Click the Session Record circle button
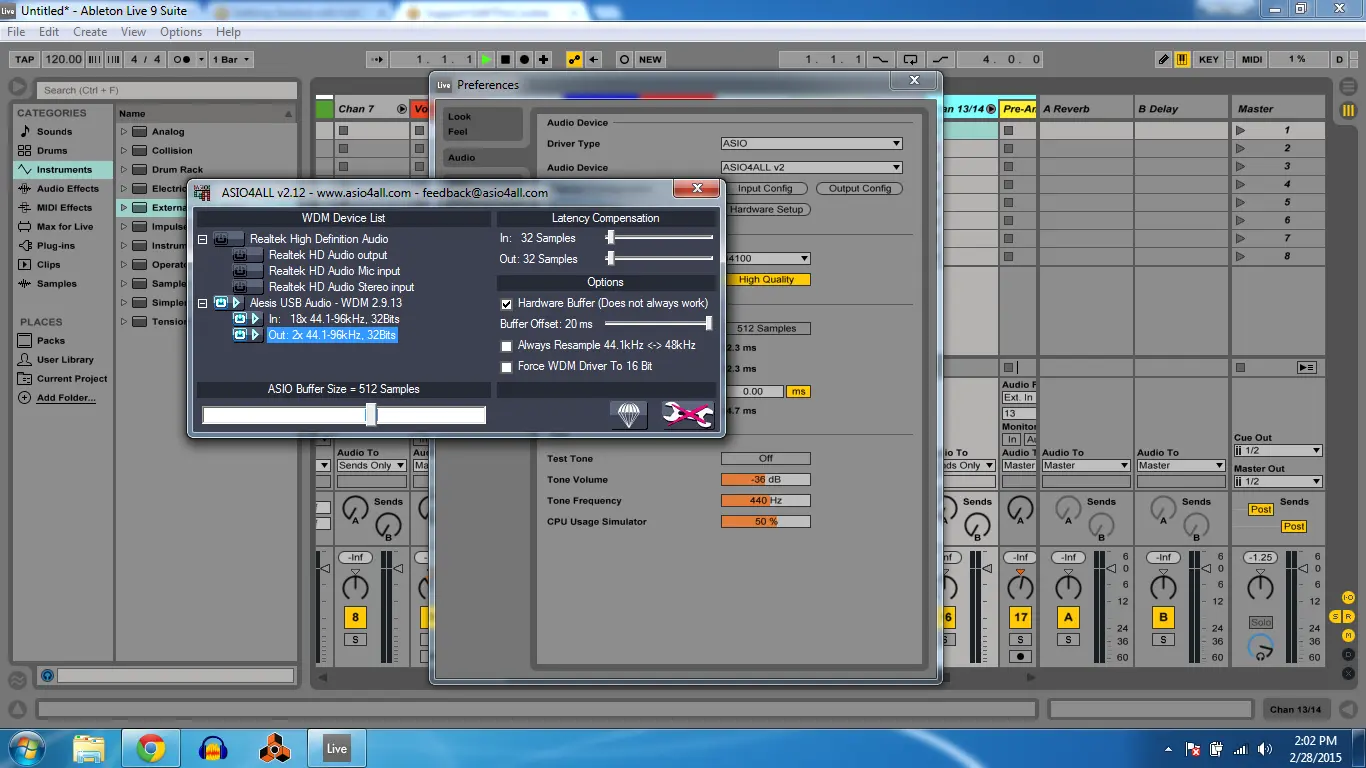The height and width of the screenshot is (768, 1366). 624,59
